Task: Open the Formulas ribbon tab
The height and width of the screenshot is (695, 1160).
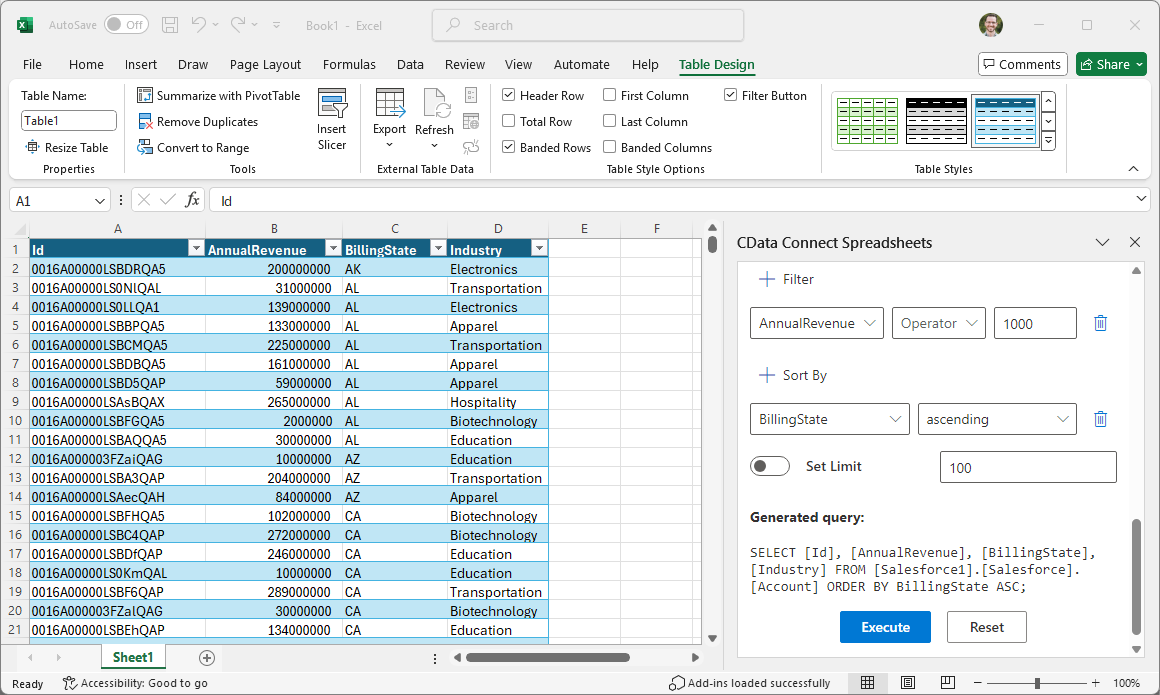Action: coord(349,64)
